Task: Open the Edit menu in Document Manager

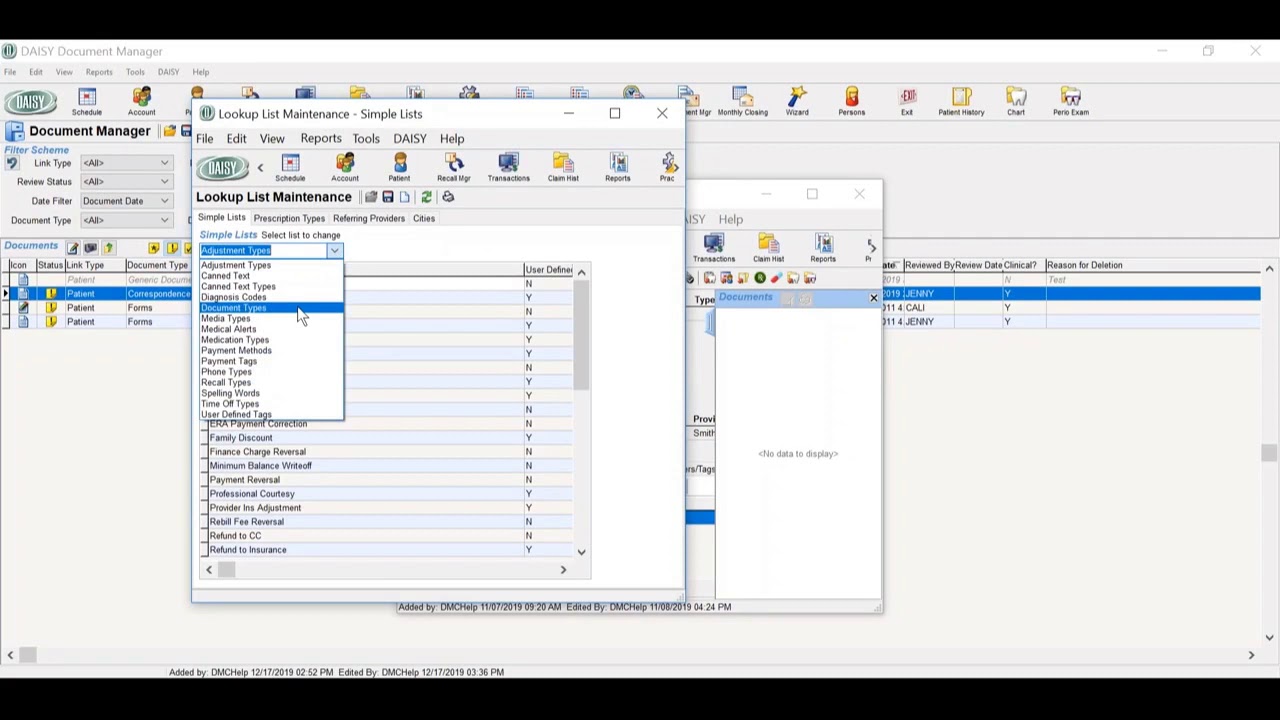Action: tap(36, 72)
